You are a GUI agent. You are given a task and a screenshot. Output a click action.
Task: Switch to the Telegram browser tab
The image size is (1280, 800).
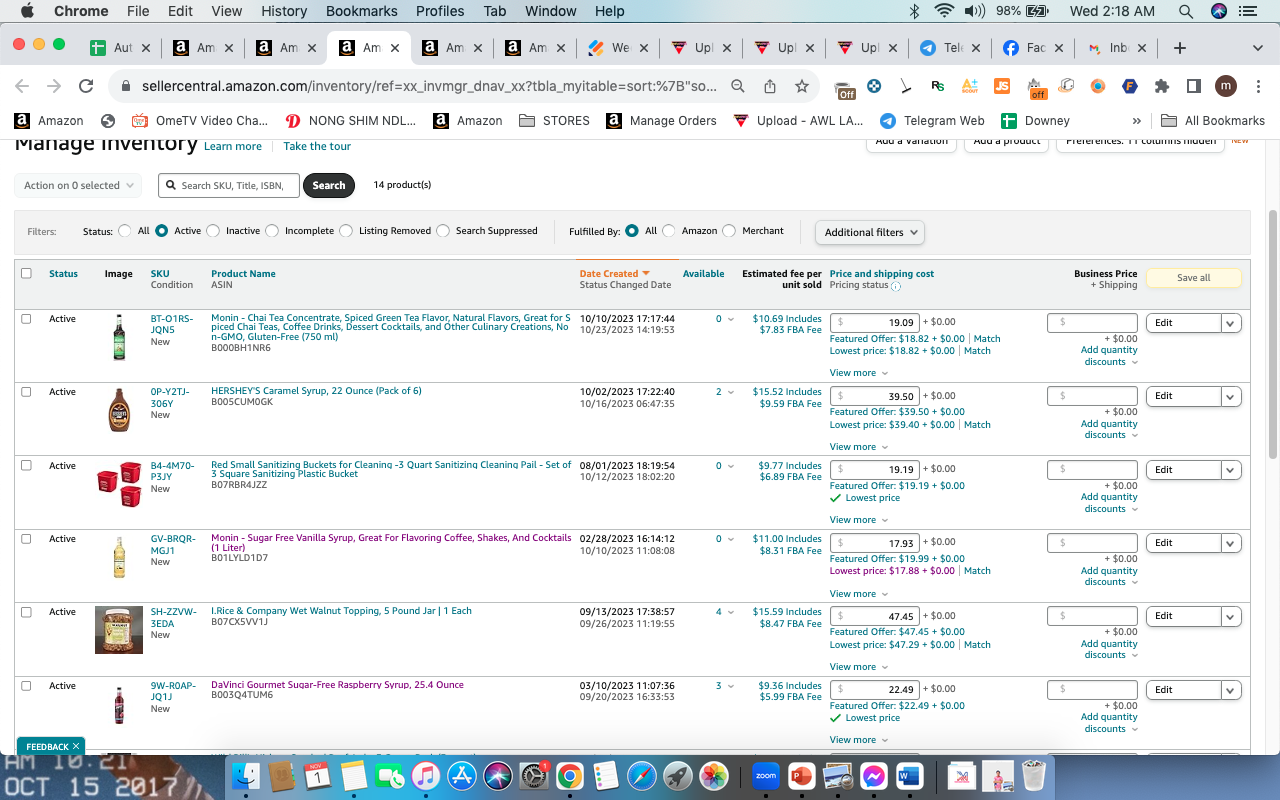point(948,48)
